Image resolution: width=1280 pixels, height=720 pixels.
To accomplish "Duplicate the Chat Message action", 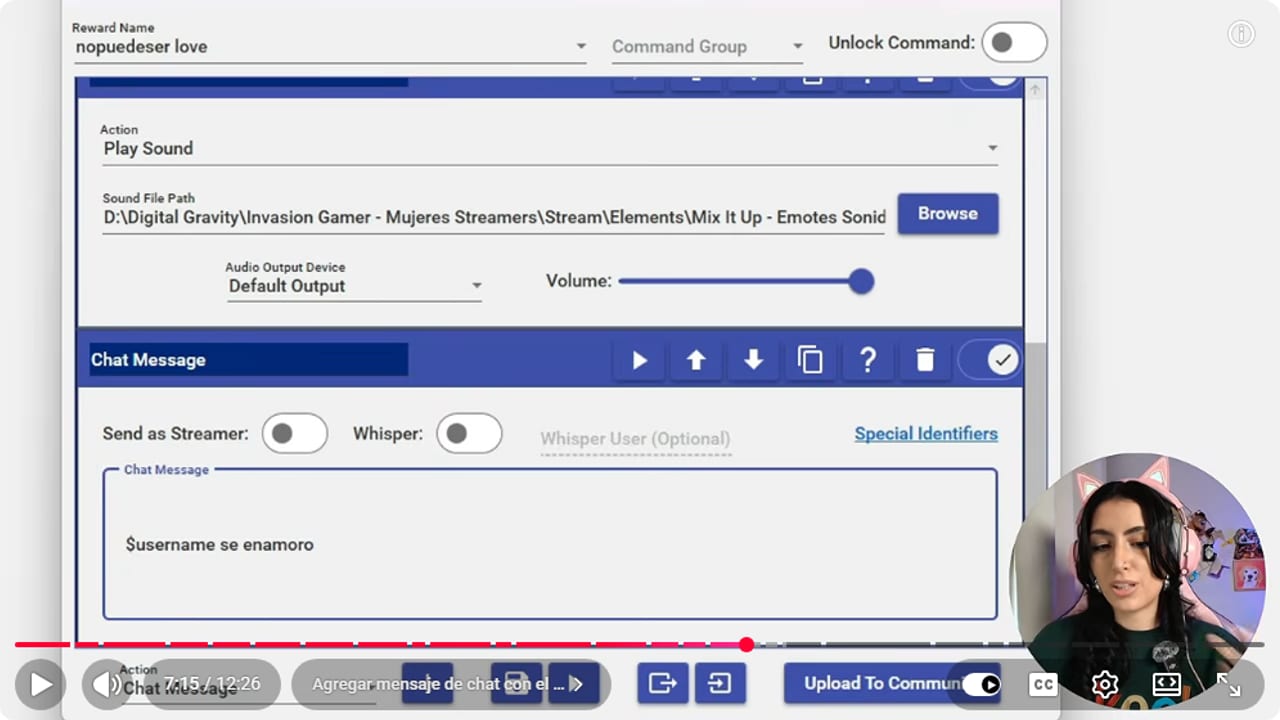I will pos(810,360).
